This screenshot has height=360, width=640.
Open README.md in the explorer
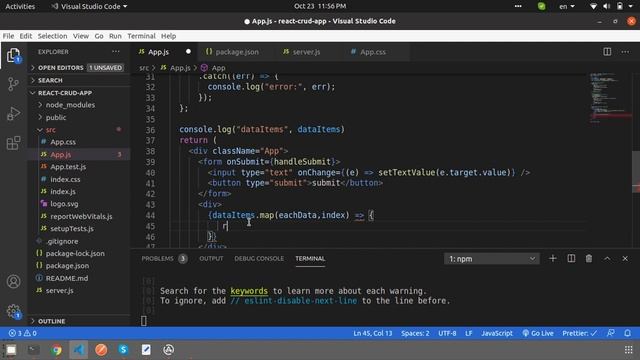[78, 278]
